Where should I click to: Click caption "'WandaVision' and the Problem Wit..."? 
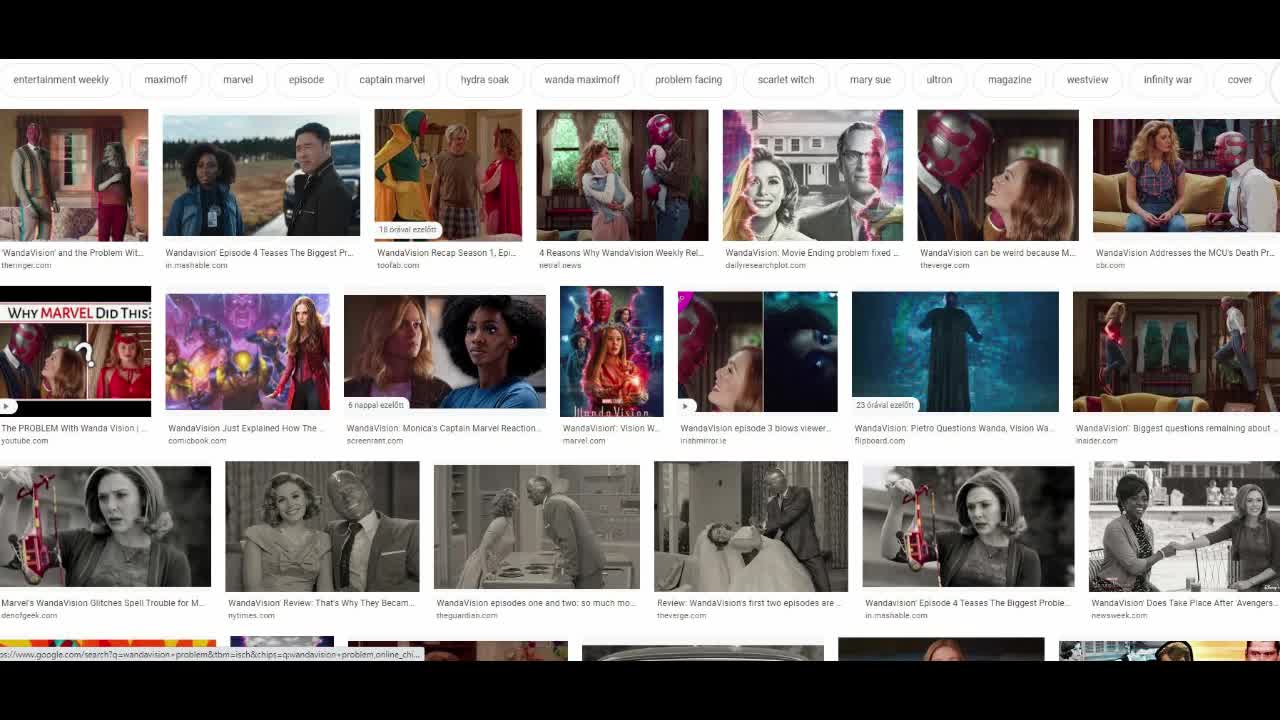click(x=72, y=253)
